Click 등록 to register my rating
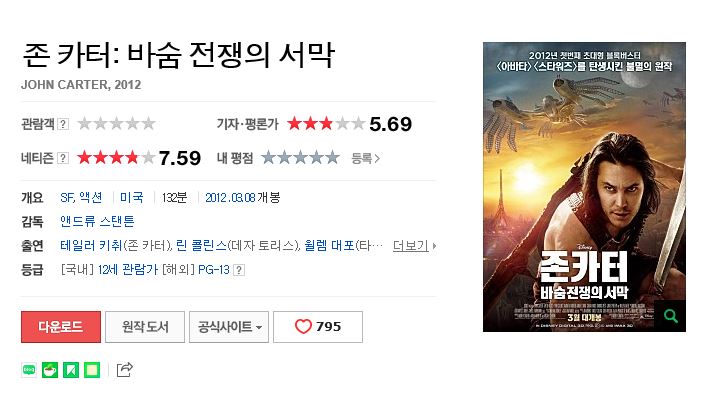Screen dimensions: 712x414 coord(366,158)
